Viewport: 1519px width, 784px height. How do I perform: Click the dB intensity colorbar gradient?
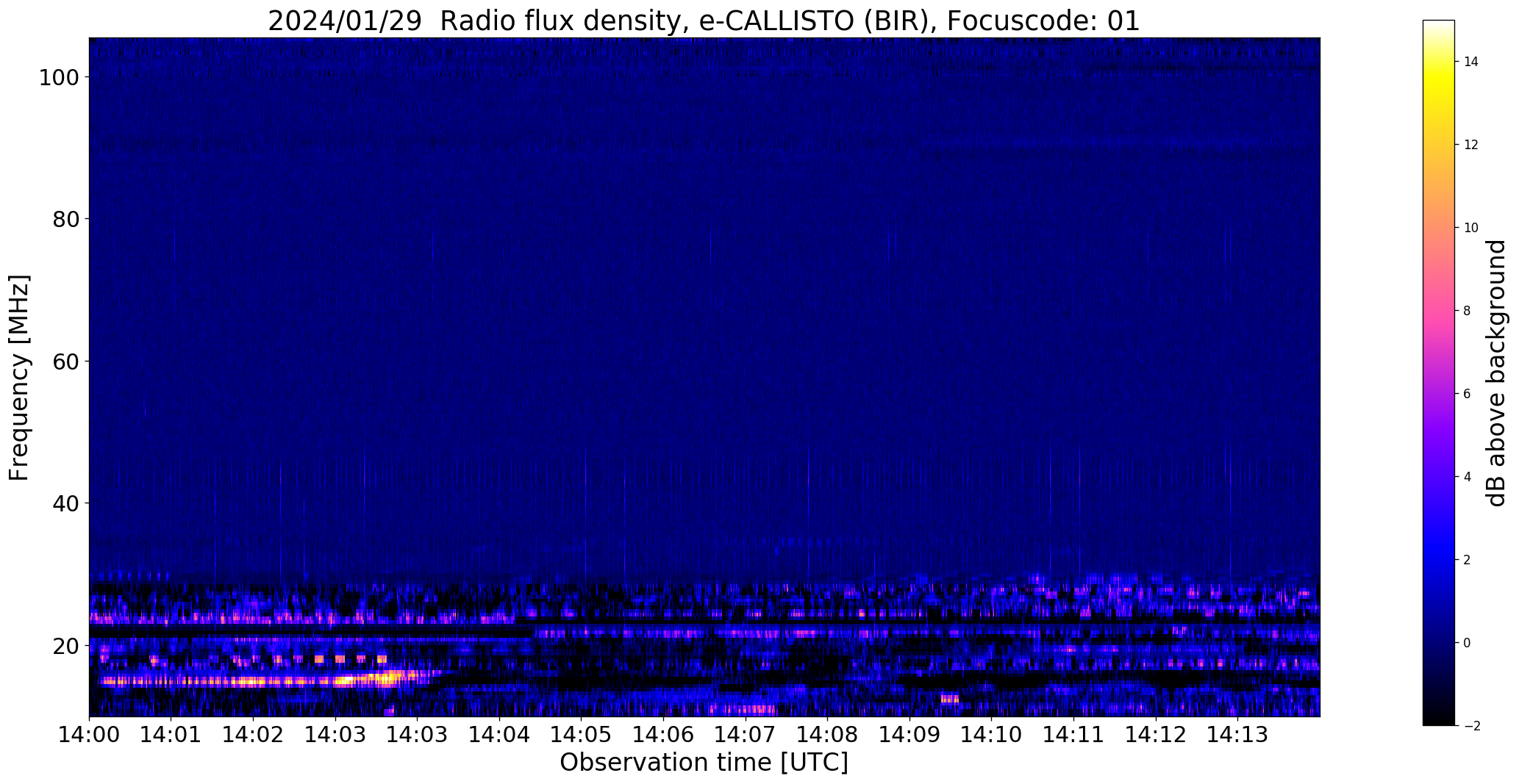pos(1439,373)
